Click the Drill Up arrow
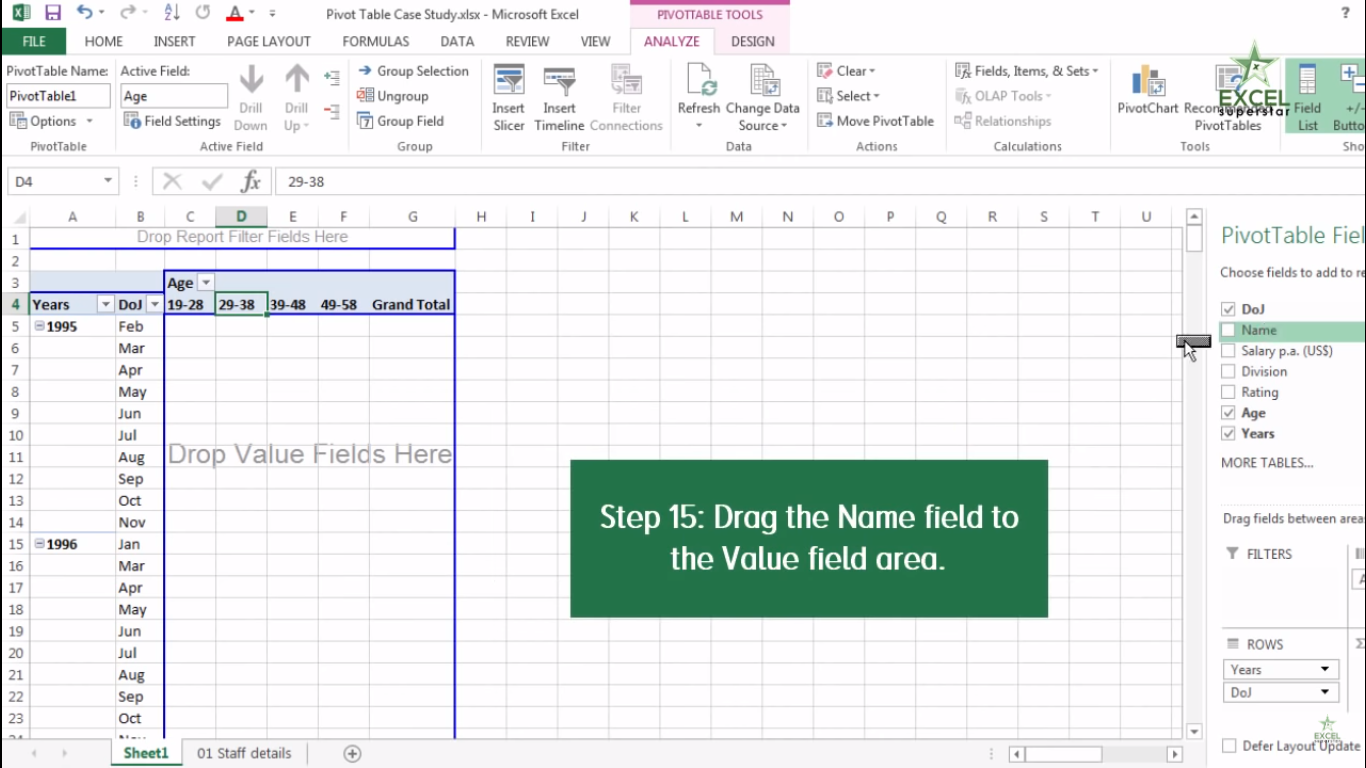The image size is (1366, 768). pyautogui.click(x=296, y=97)
